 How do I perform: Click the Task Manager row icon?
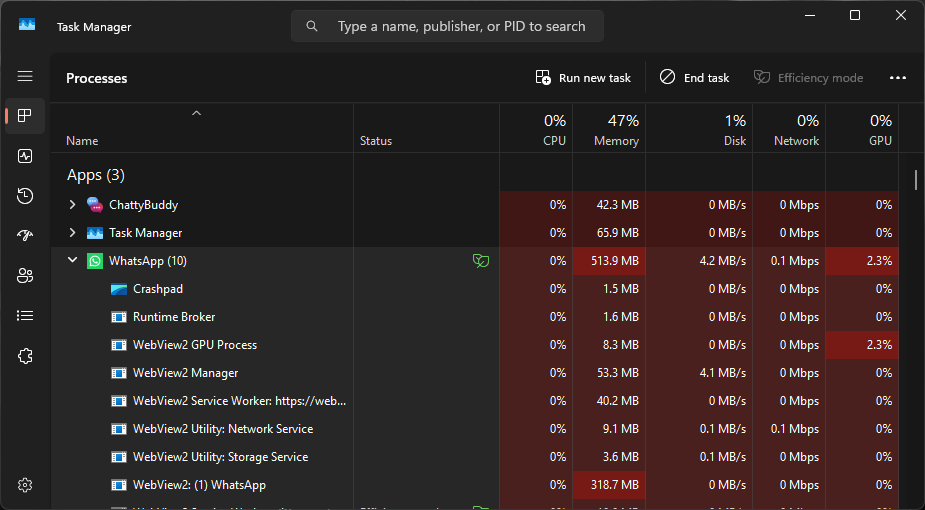(x=95, y=233)
